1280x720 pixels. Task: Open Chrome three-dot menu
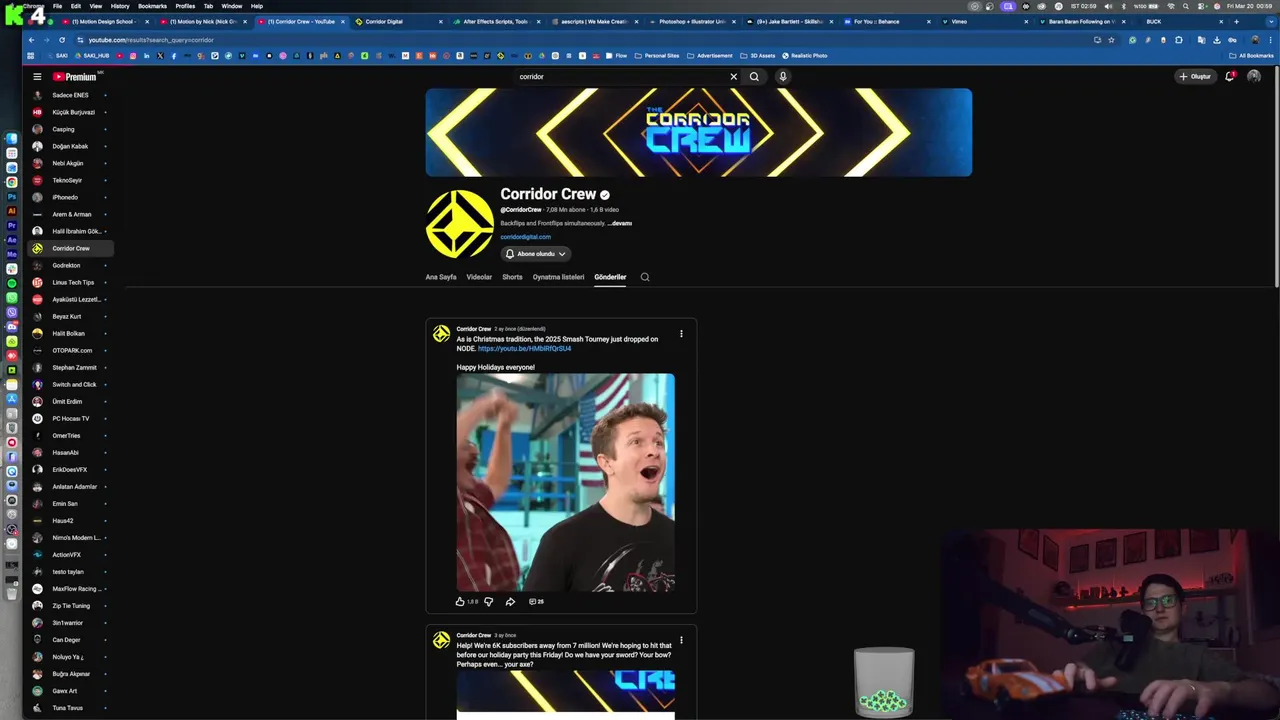pos(1270,40)
